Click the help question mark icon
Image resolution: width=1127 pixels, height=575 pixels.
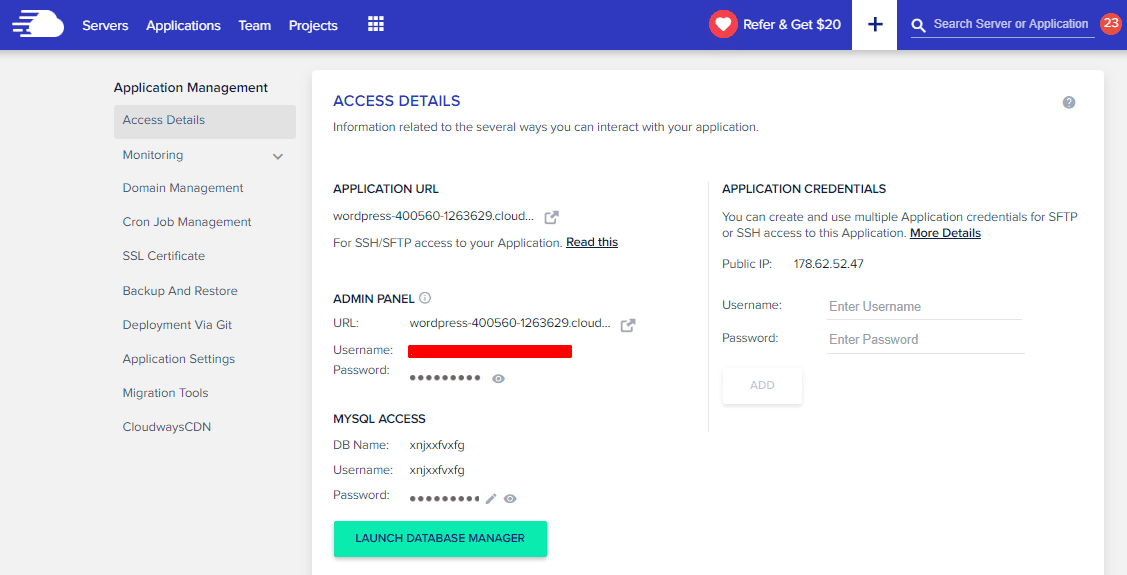(1069, 102)
